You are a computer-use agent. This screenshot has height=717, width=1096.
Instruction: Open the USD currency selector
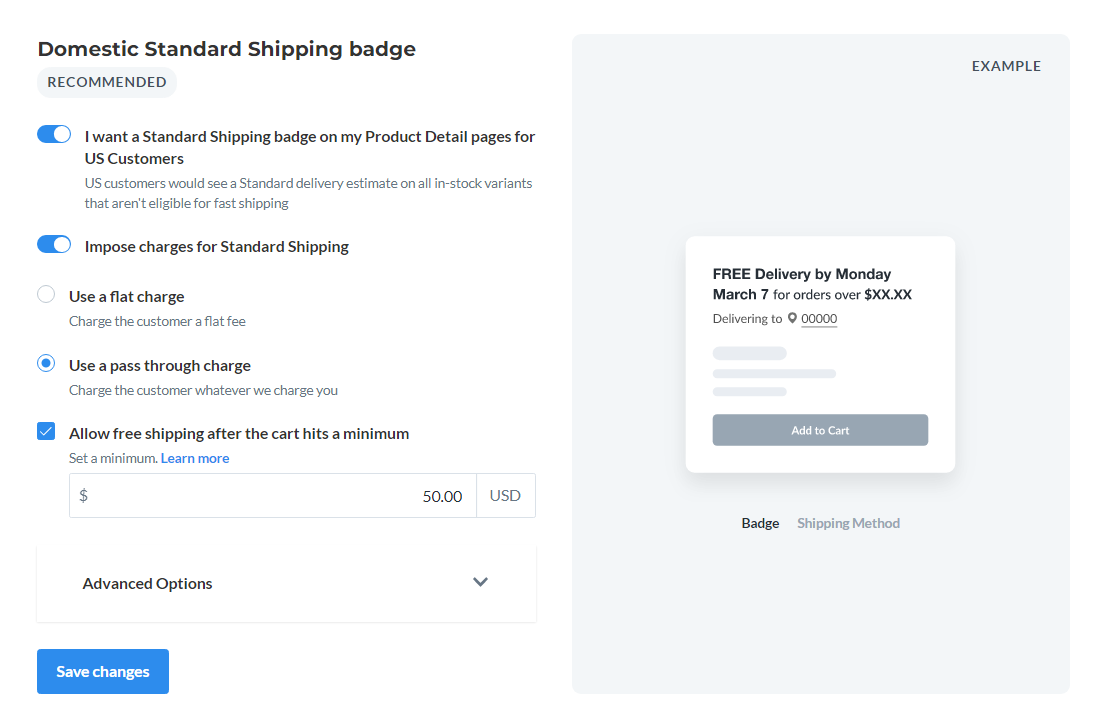click(x=505, y=495)
